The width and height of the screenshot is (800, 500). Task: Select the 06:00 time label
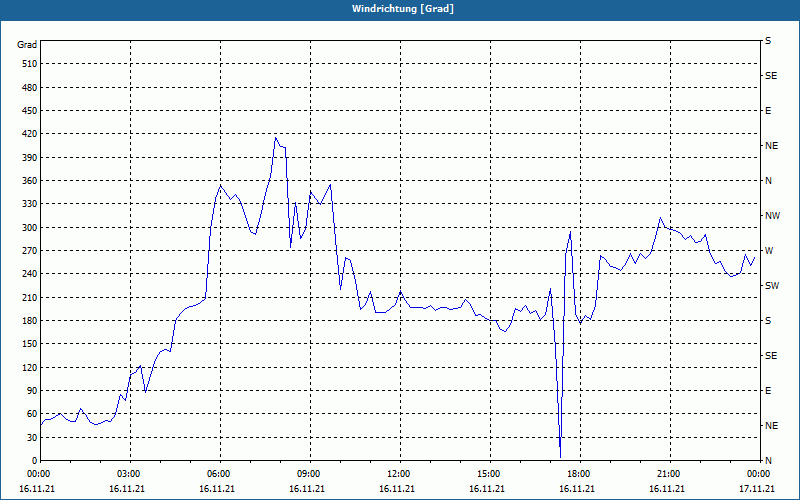[219, 473]
